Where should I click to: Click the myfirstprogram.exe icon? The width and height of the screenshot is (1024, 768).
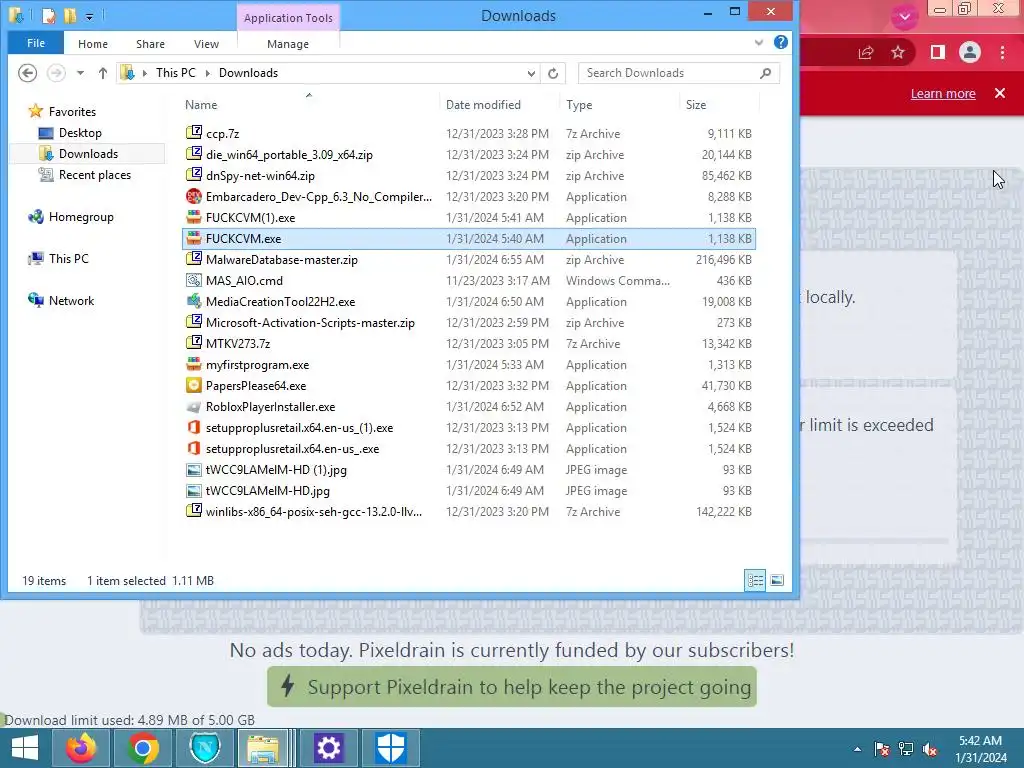click(x=193, y=364)
